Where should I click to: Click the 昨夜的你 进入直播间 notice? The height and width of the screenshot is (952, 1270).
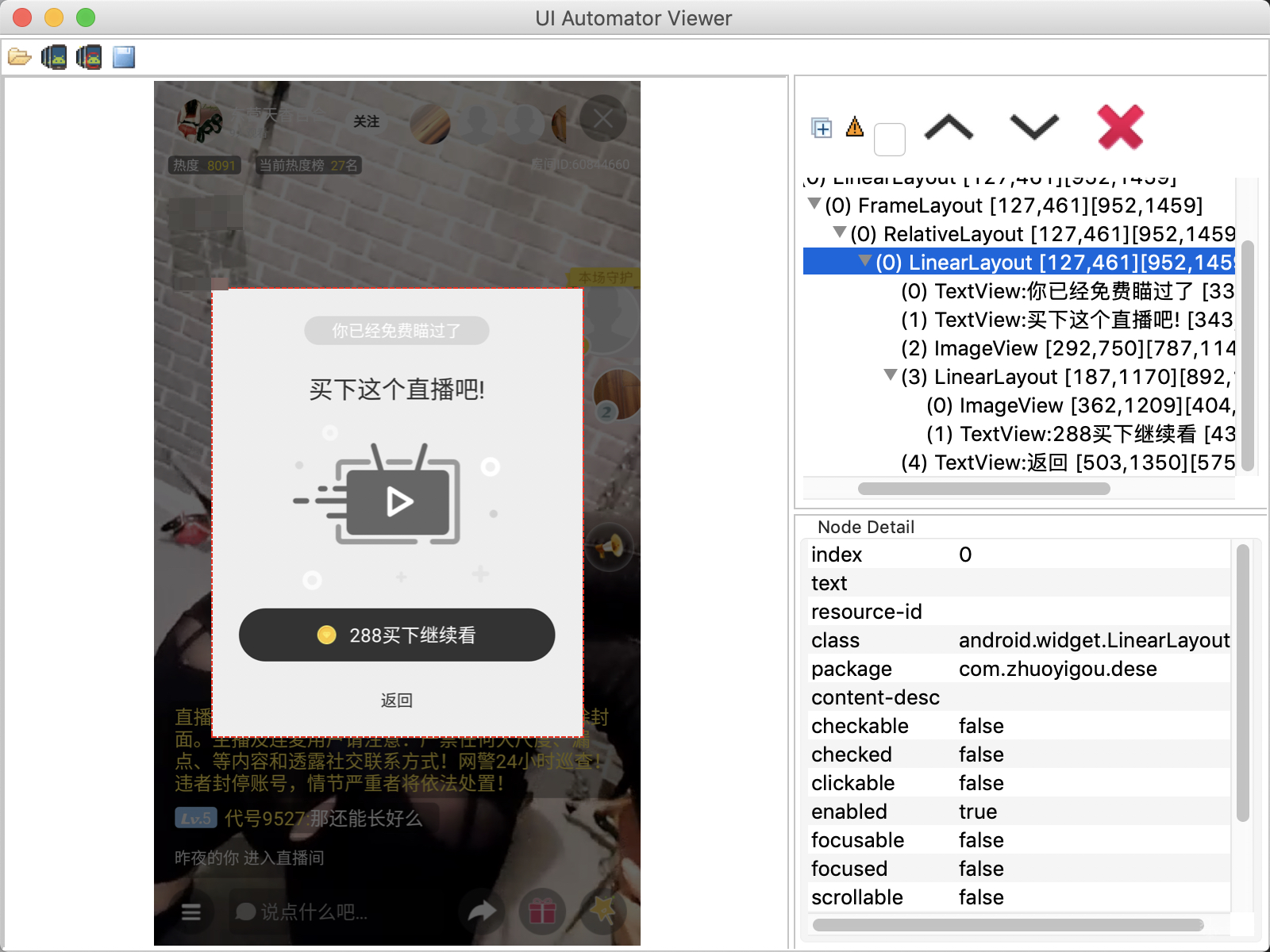(x=249, y=858)
